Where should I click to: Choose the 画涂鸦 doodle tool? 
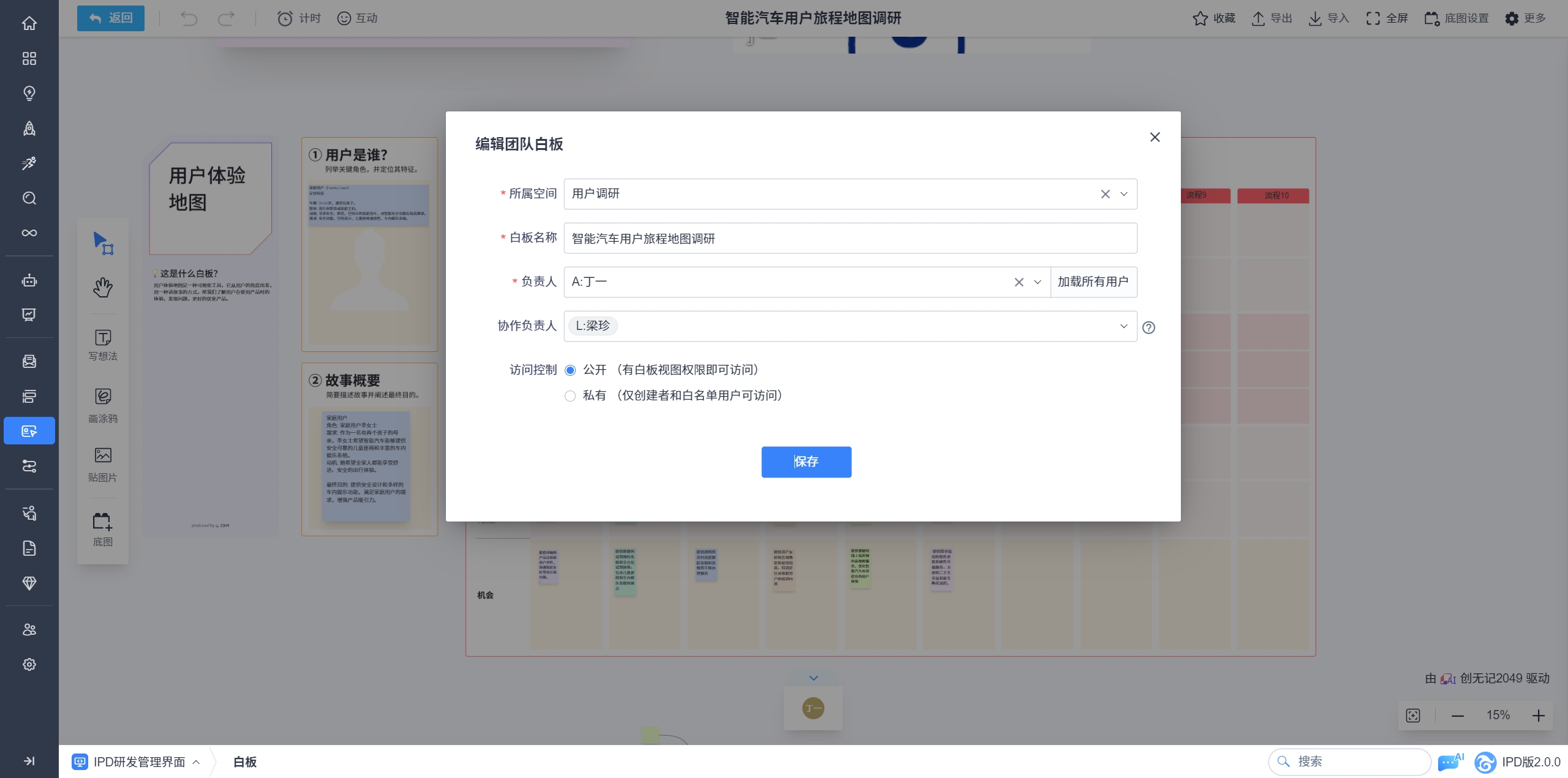(102, 405)
